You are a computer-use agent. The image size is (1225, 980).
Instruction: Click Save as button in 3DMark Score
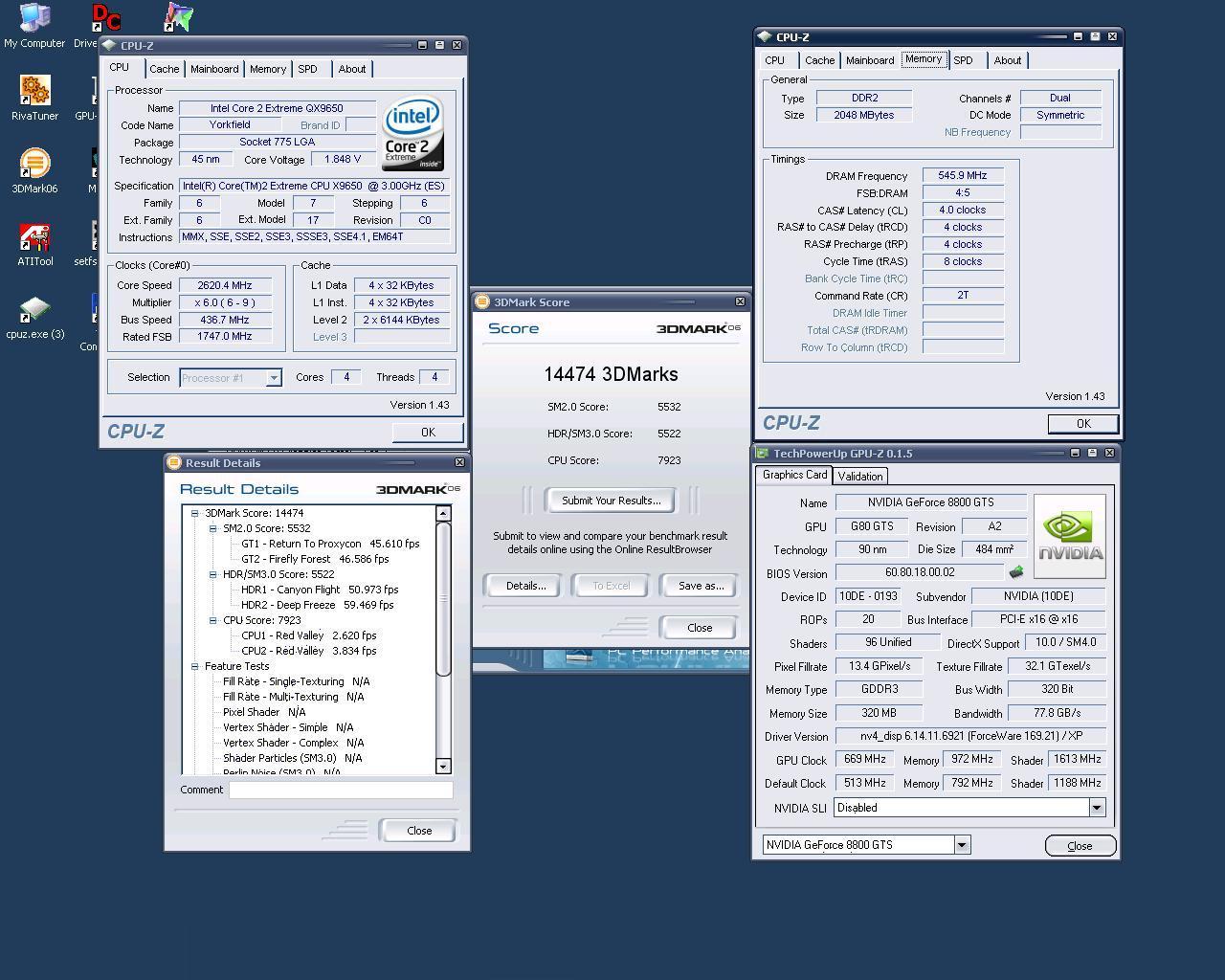point(701,586)
